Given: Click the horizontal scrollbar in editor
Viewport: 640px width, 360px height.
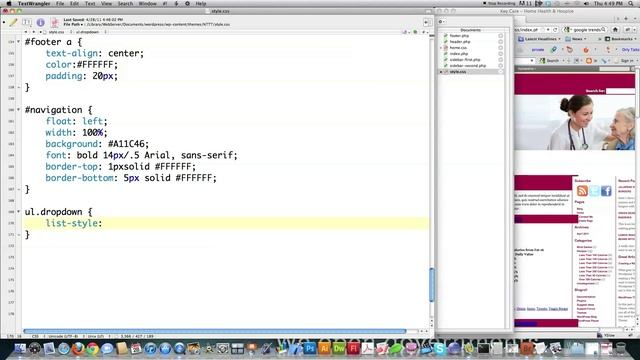Looking at the screenshot, I should click(215, 331).
